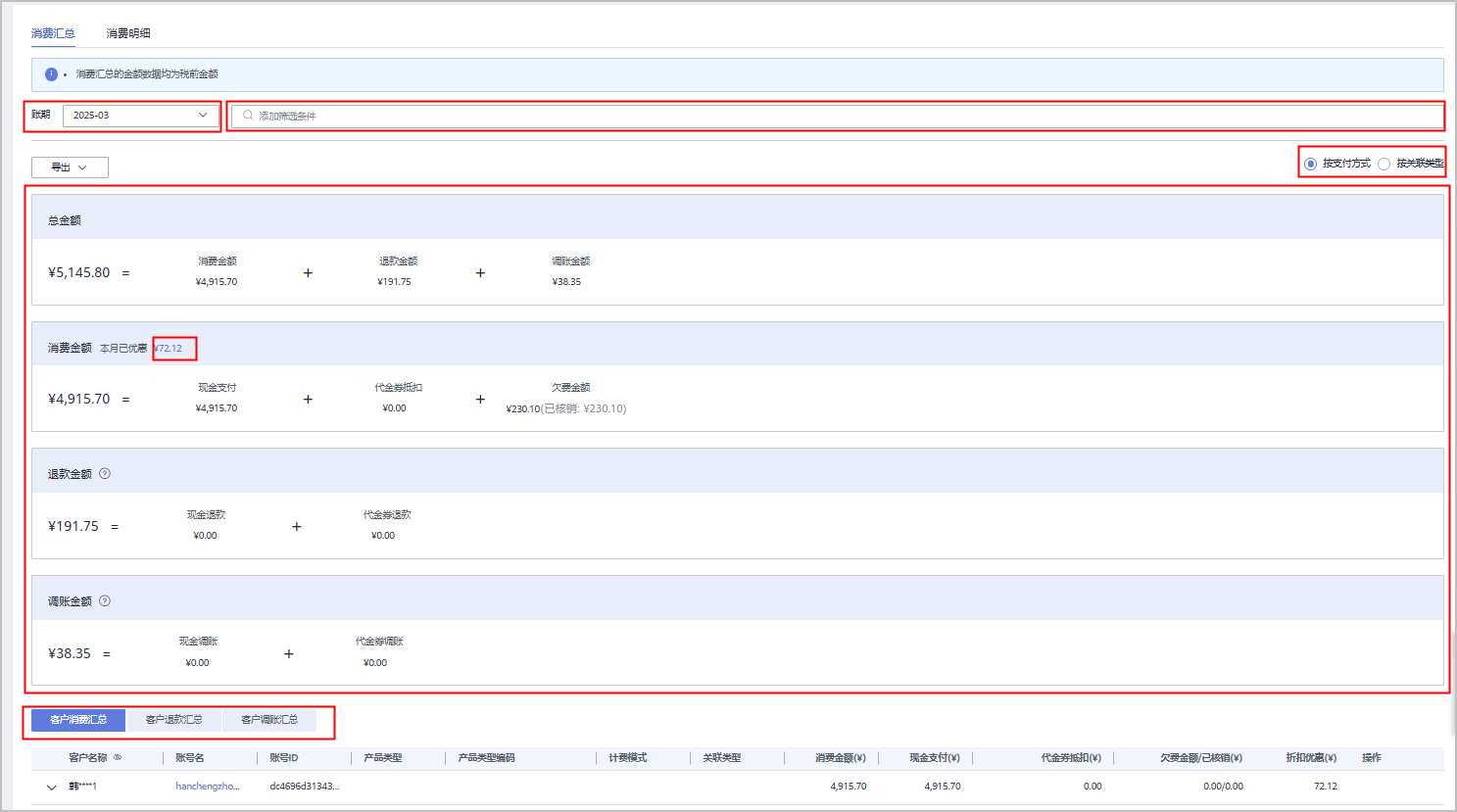Viewport: 1457px width, 812px height.
Task: Click the 操作 column header
Action: 1372,758
